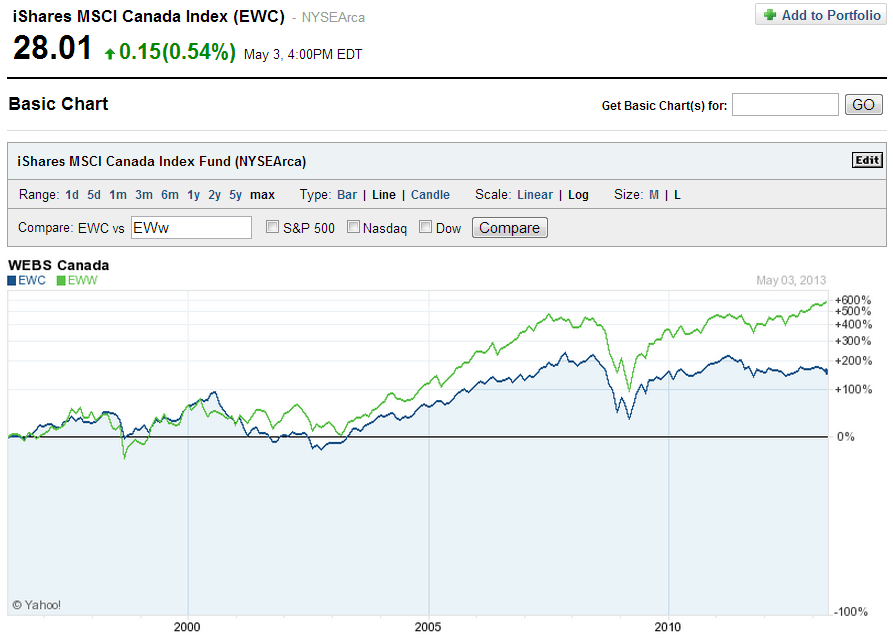The width and height of the screenshot is (893, 638).
Task: Select the 1d range
Action: [x=72, y=195]
